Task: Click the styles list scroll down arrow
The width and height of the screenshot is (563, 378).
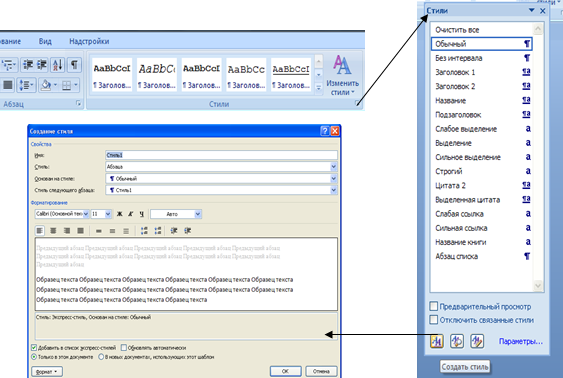Action: (x=538, y=285)
